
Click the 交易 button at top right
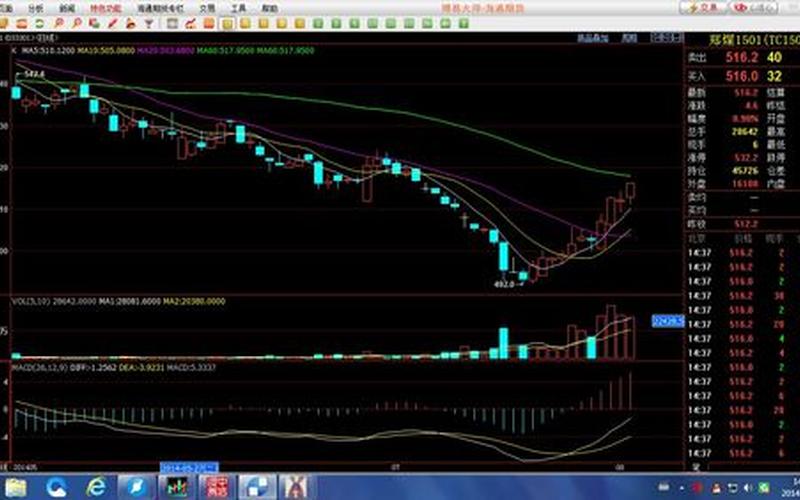(707, 7)
